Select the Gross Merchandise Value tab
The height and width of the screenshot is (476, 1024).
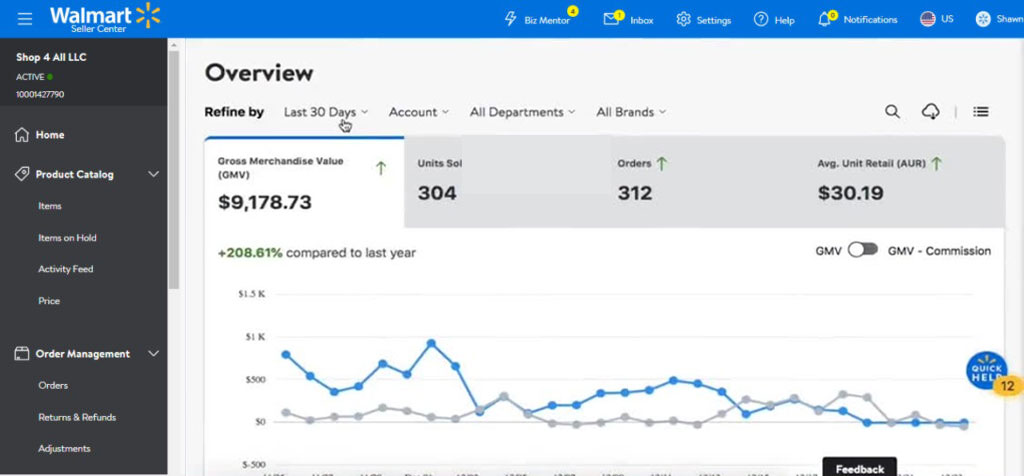tap(304, 184)
